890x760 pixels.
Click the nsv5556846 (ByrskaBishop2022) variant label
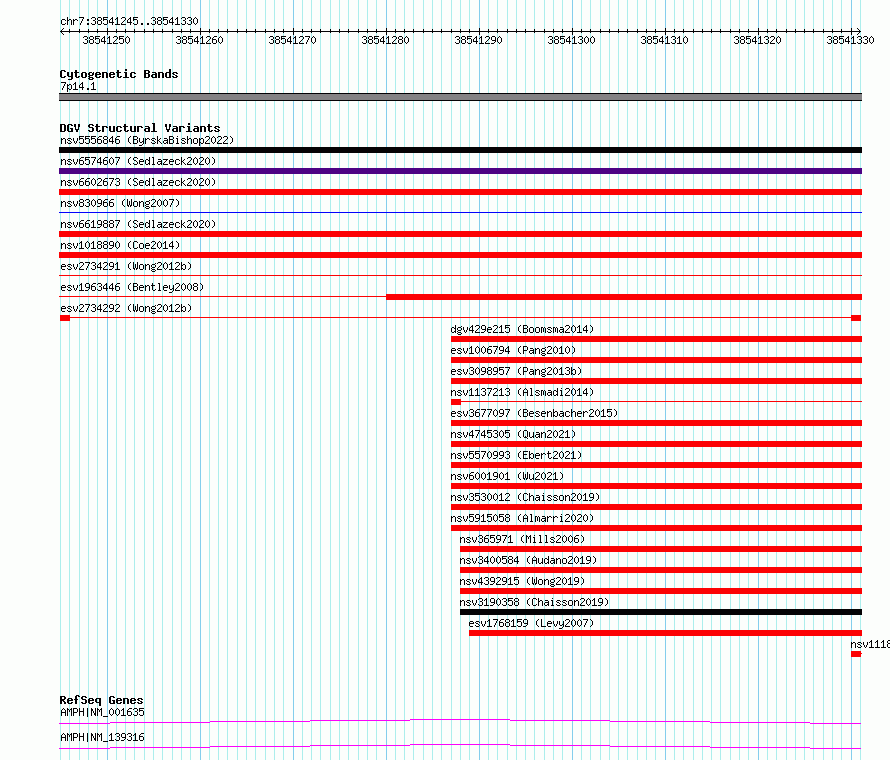147,140
